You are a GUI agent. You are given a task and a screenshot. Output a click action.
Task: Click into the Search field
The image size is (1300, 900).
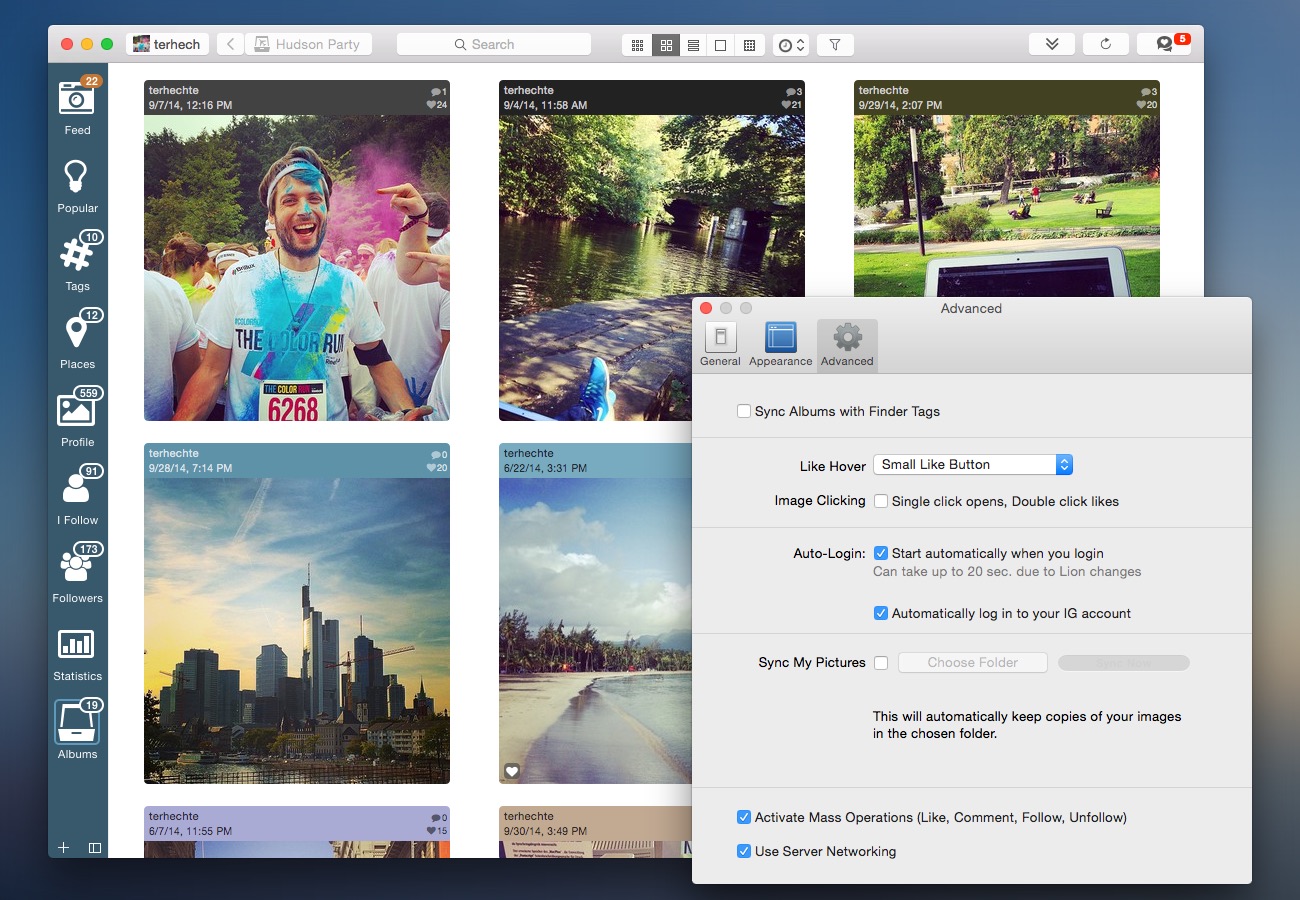tap(494, 44)
